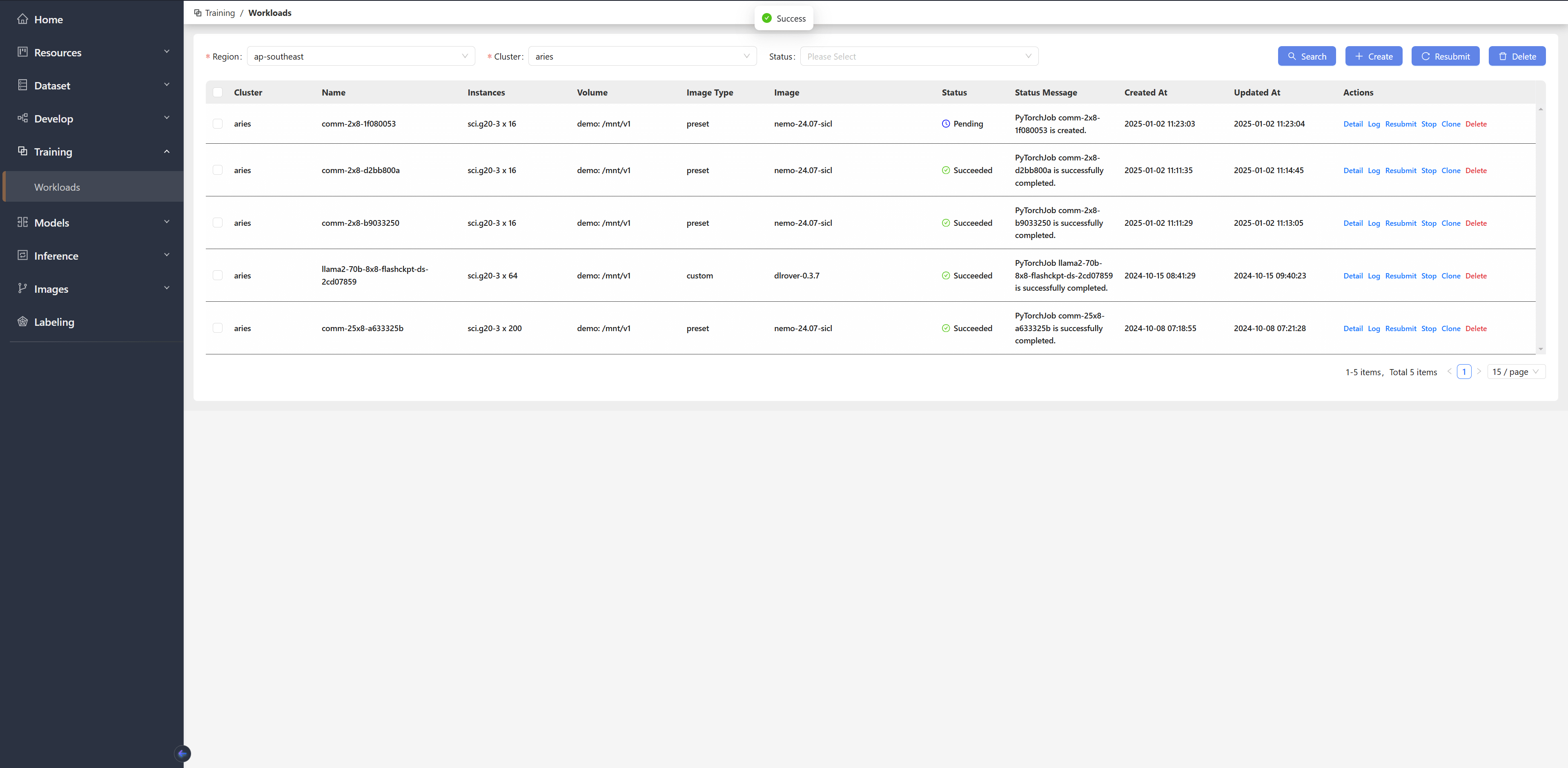Click Clone for comm-2x8-b9033250

1450,223
